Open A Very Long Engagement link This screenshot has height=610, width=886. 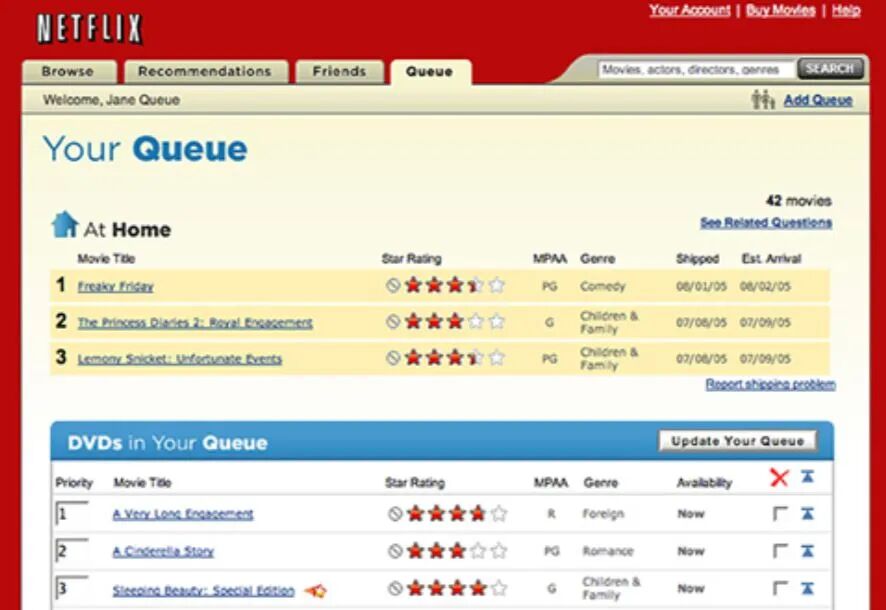point(183,514)
